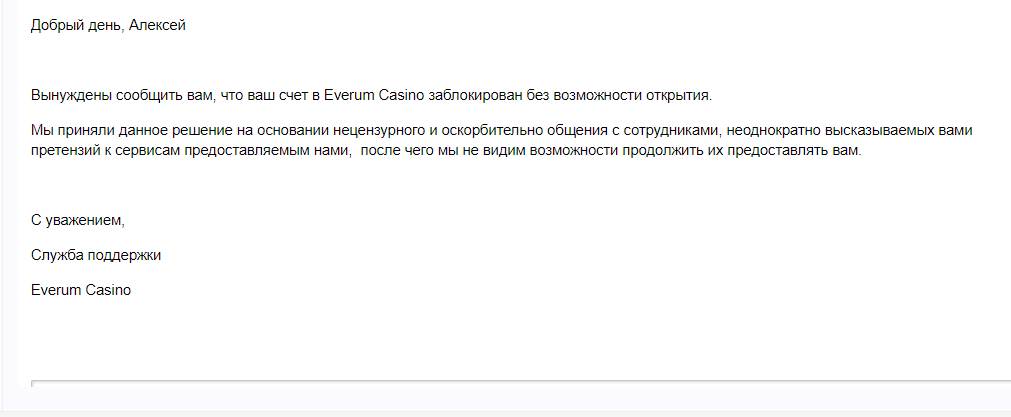Click the name 'Алексей' in the greeting

(x=157, y=26)
